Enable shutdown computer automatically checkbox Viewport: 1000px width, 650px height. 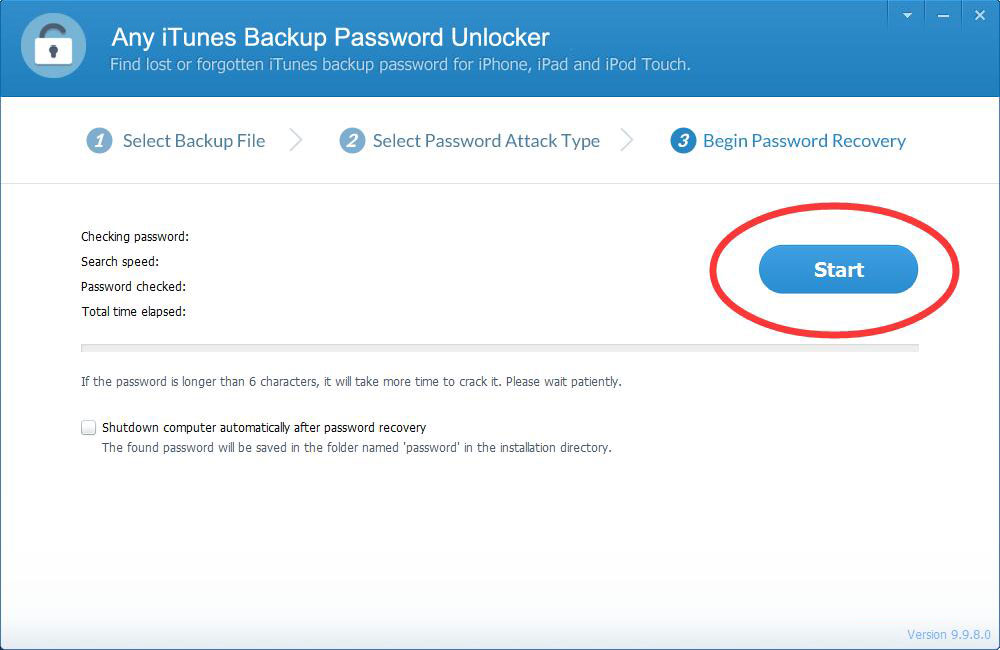point(89,427)
